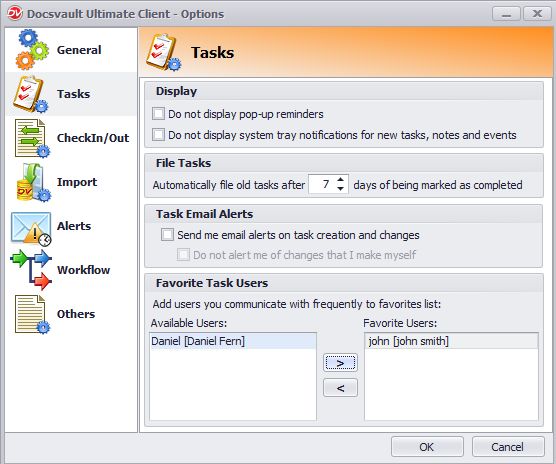Click the days value field showing 7
Viewport: 556px width, 464px height.
[323, 184]
